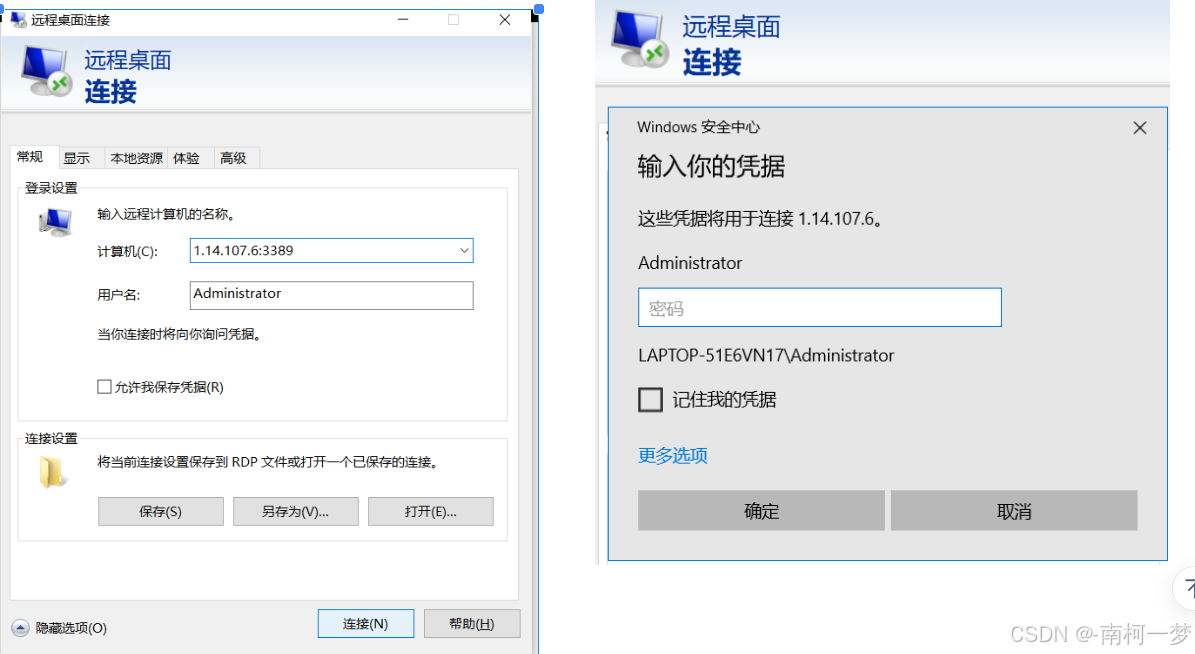Switch to the 高级 tab
Screen dimensions: 1195x654
(x=233, y=158)
